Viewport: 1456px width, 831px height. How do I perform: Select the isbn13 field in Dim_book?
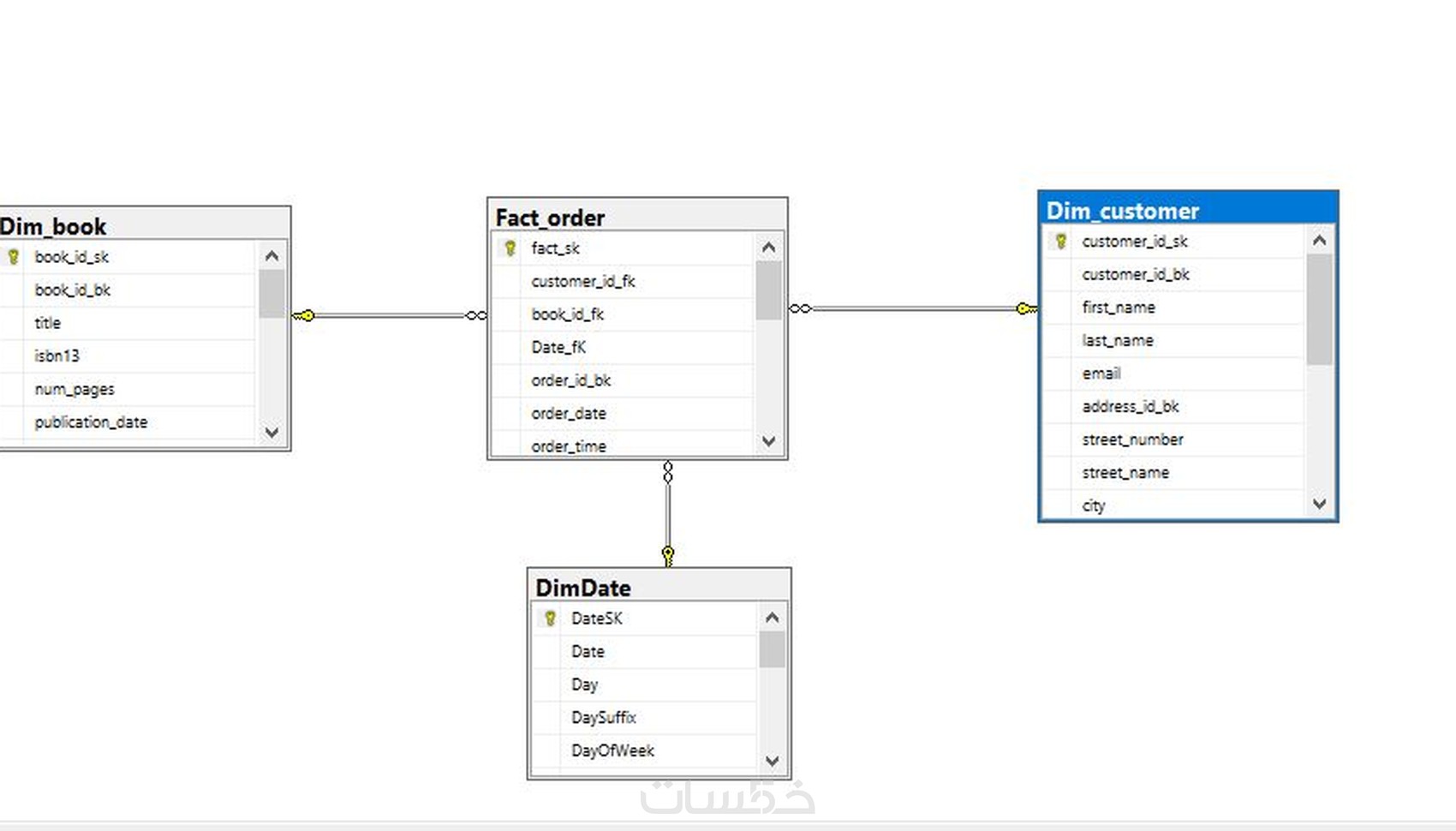click(x=57, y=356)
